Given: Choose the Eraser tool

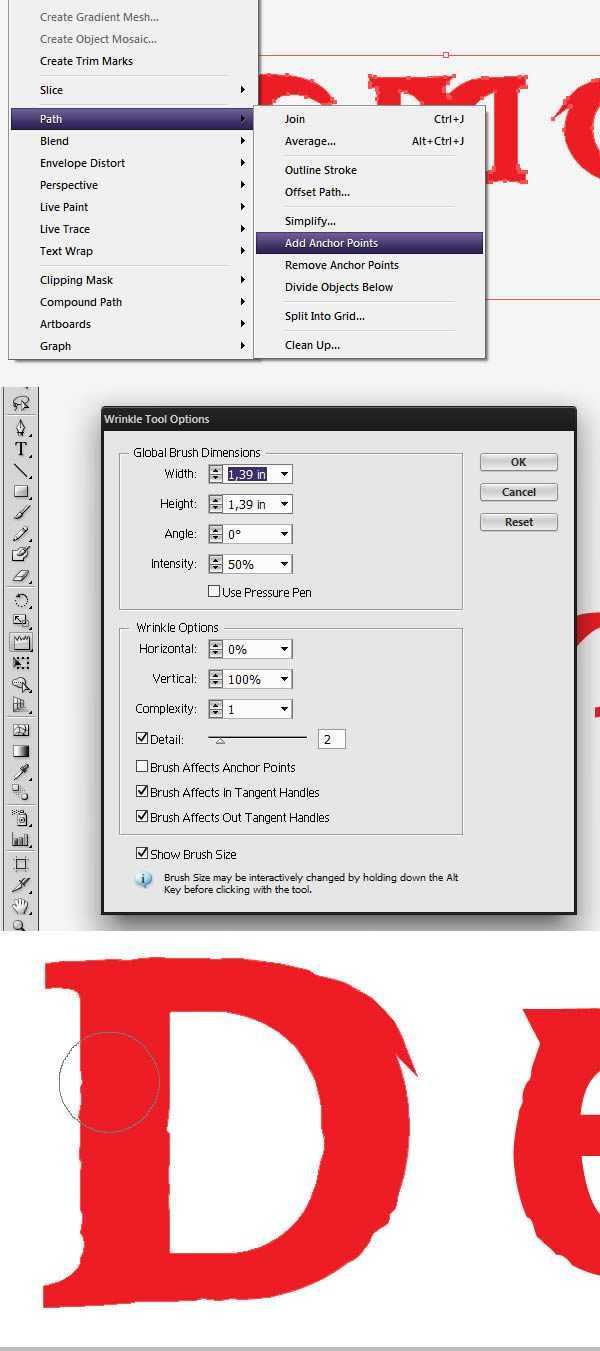Looking at the screenshot, I should point(20,577).
